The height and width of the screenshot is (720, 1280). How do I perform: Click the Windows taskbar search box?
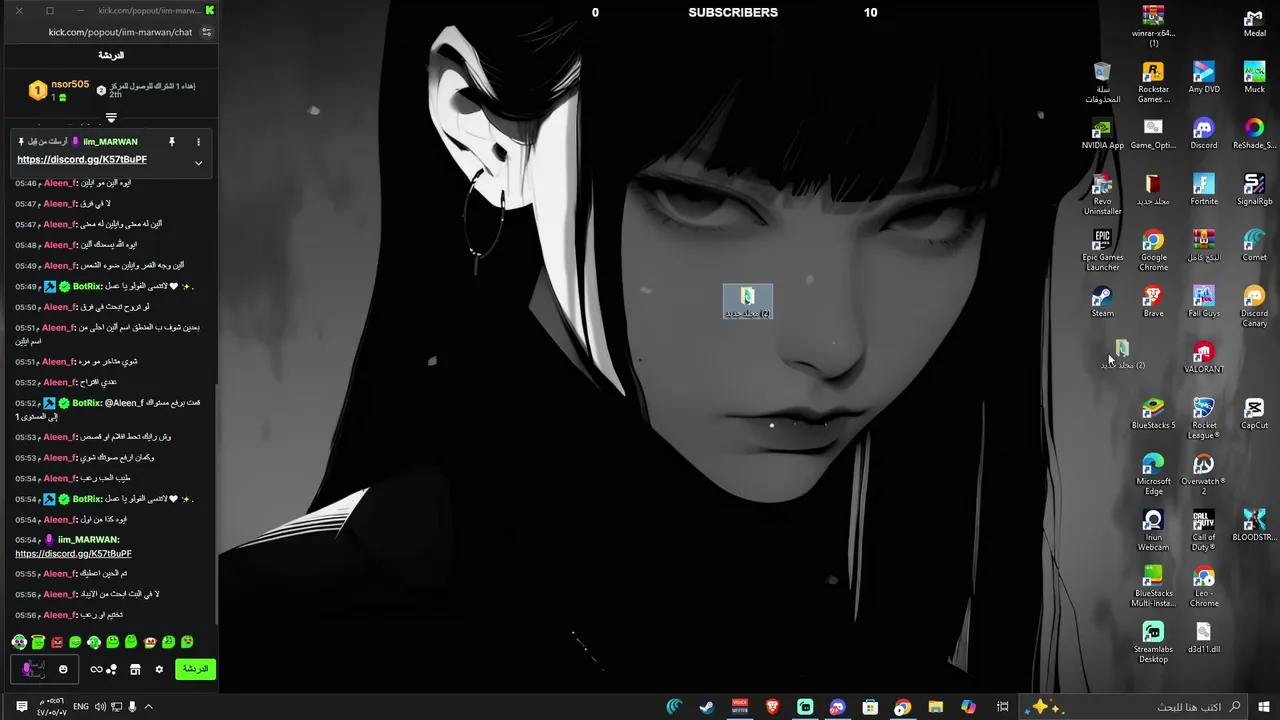[1133, 707]
